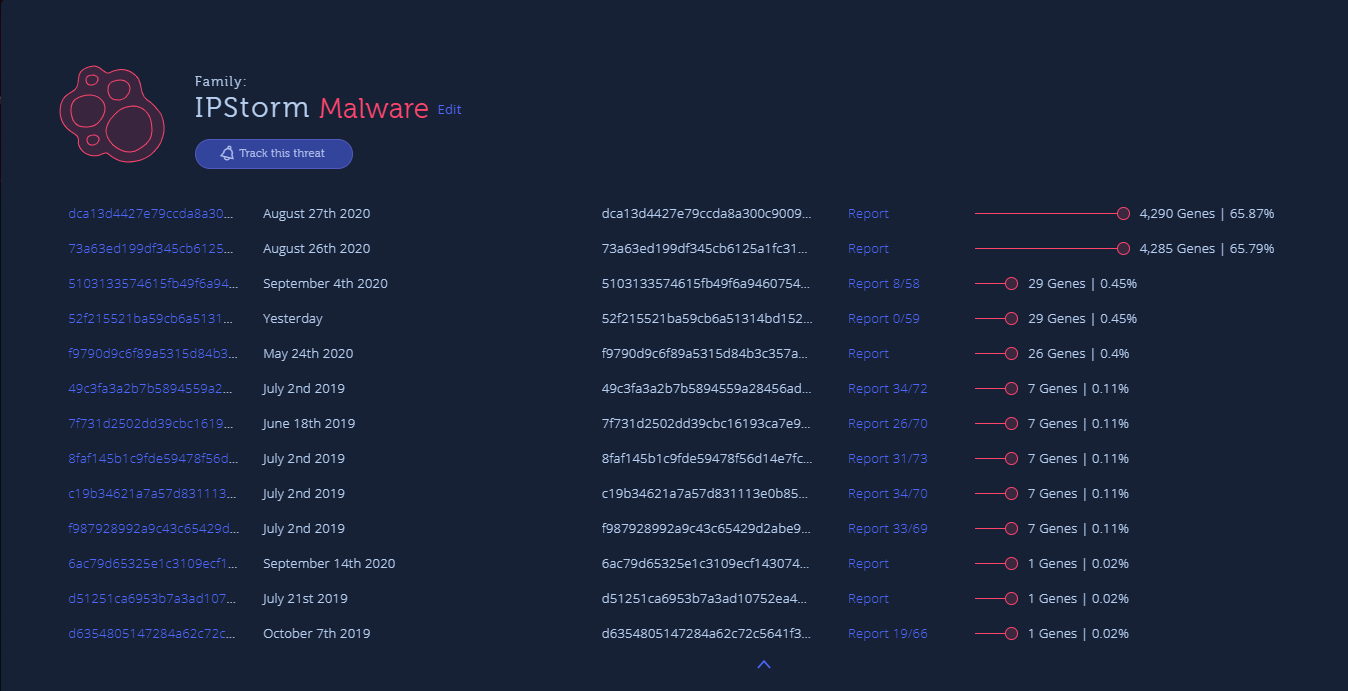
Task: Open the 73a63ed199df345cb6125 hash link
Action: coord(152,249)
